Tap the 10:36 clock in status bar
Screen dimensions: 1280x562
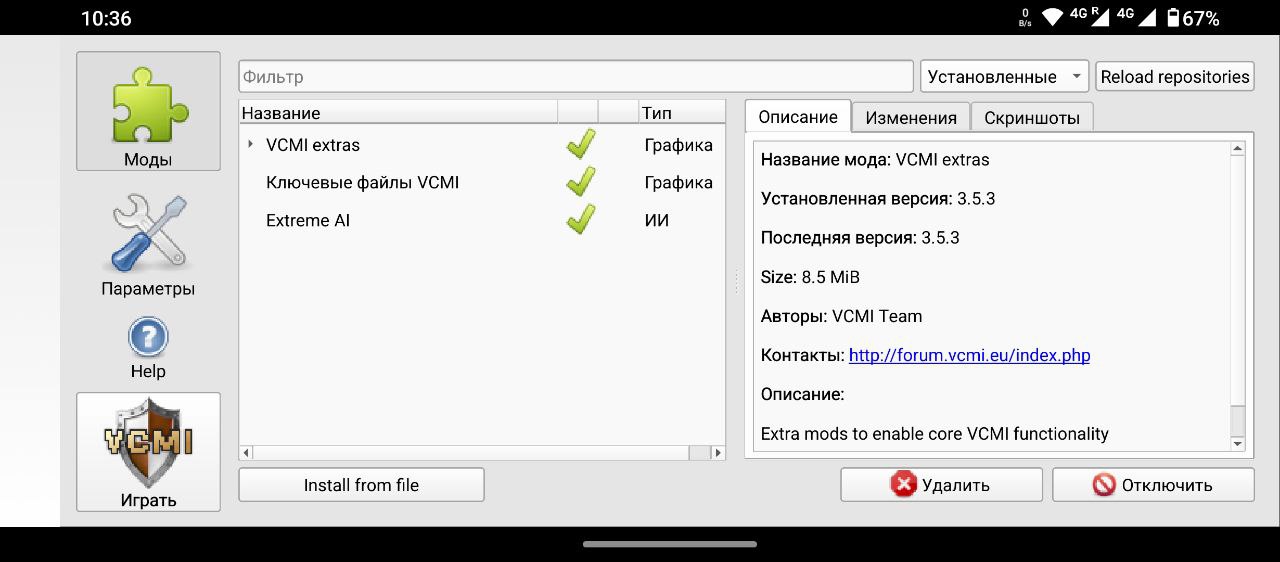[x=106, y=18]
